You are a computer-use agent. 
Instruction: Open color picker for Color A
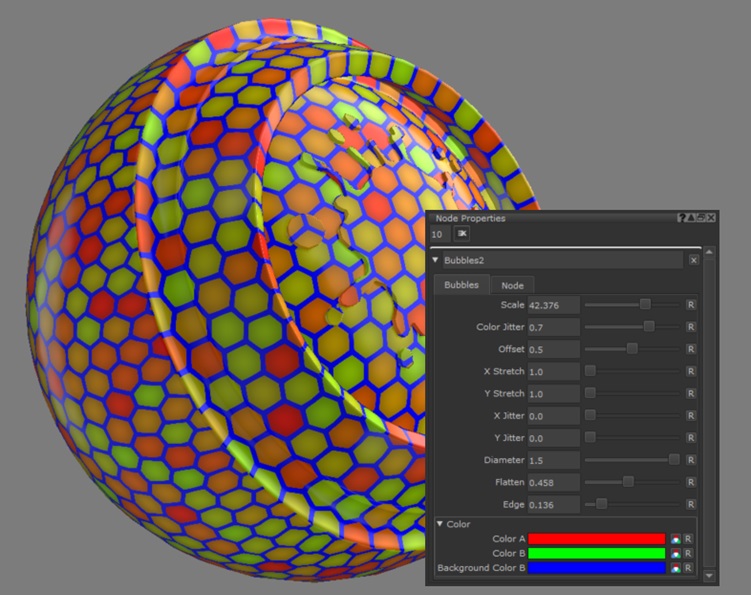point(676,539)
